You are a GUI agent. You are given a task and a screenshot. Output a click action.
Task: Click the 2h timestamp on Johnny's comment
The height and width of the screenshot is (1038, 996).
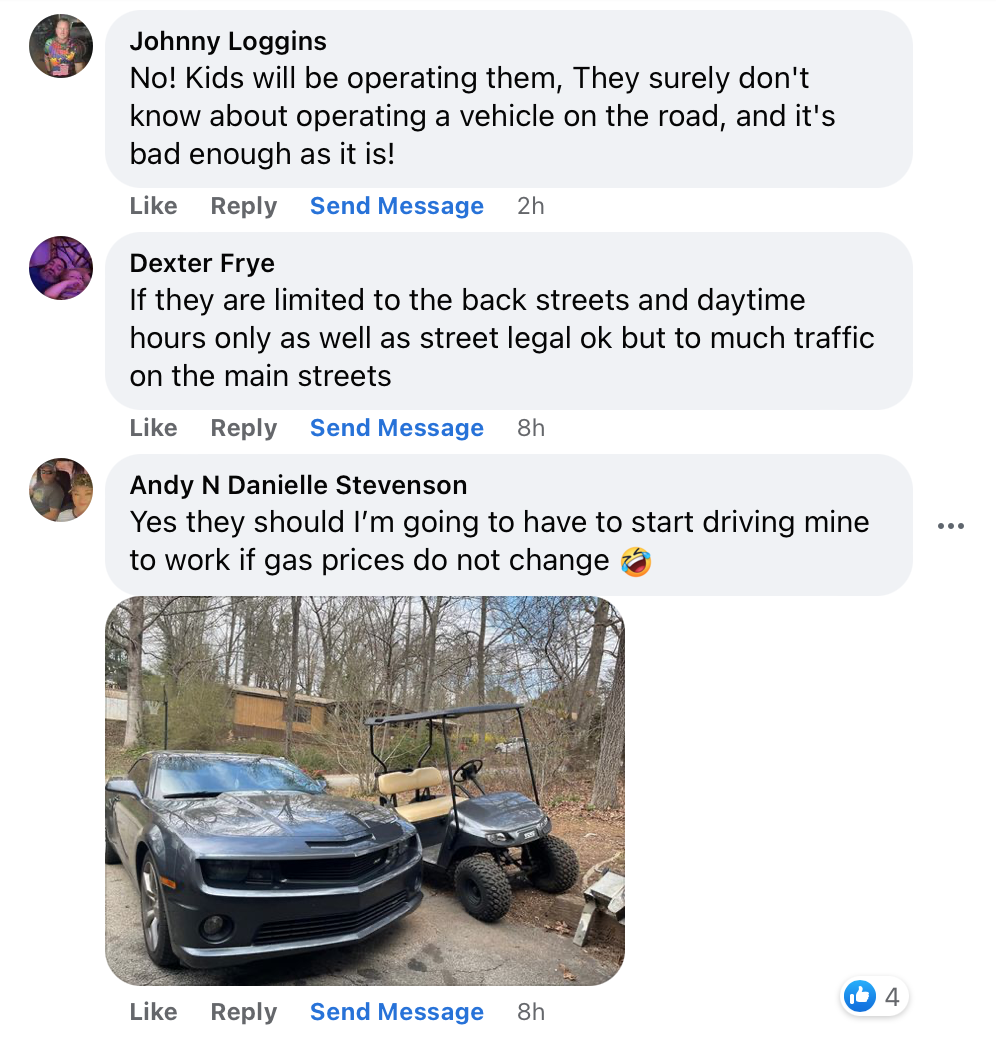click(x=531, y=206)
